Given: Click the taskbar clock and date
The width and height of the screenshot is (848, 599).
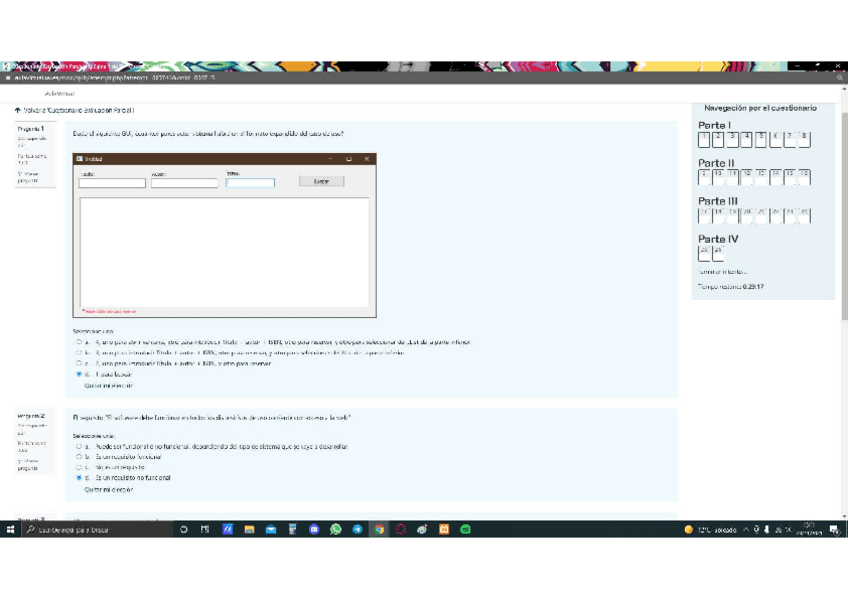Looking at the screenshot, I should [809, 529].
